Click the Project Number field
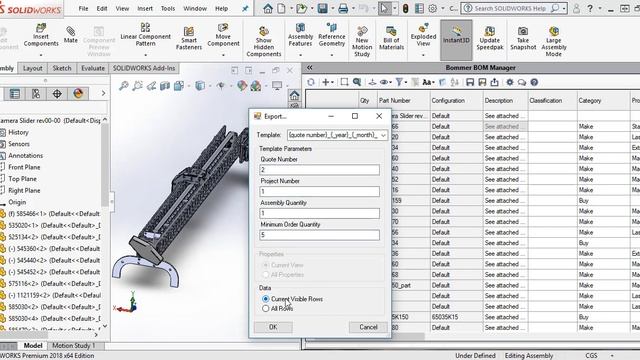The image size is (640, 360). pyautogui.click(x=320, y=191)
